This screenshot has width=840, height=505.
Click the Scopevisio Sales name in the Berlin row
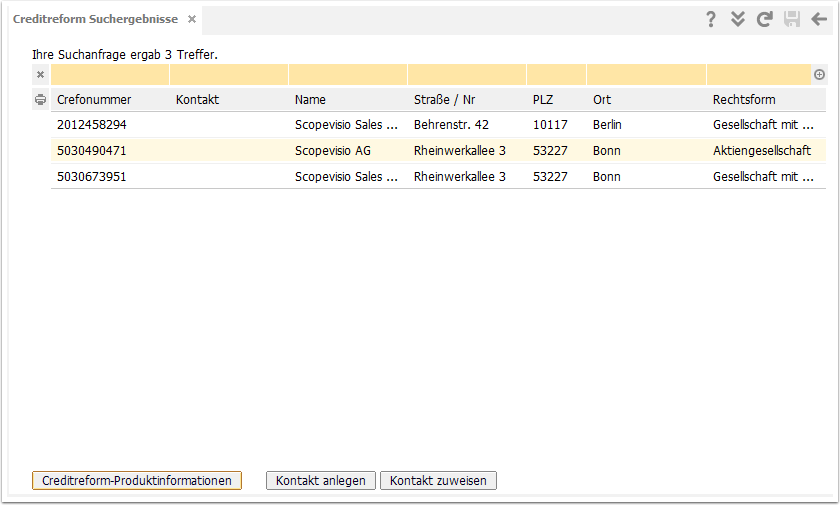[x=346, y=125]
